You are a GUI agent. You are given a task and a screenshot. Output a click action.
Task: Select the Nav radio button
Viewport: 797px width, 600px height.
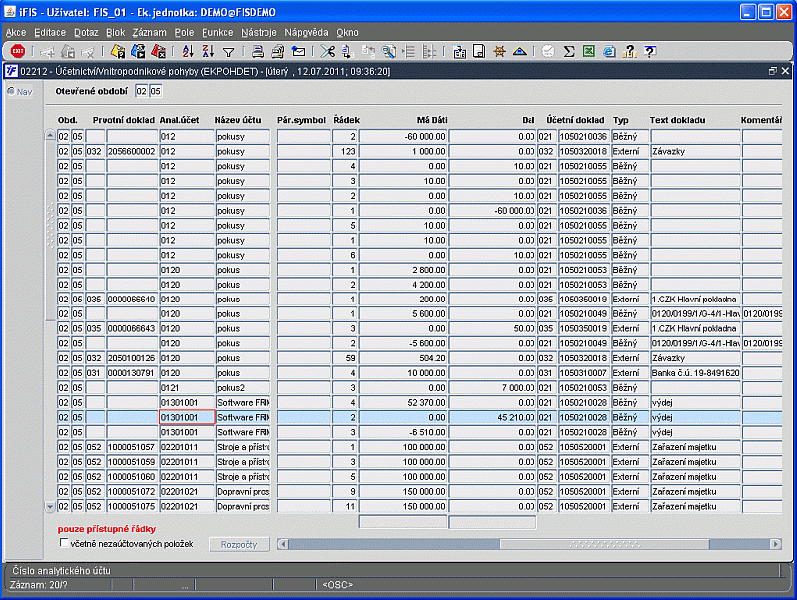point(11,91)
